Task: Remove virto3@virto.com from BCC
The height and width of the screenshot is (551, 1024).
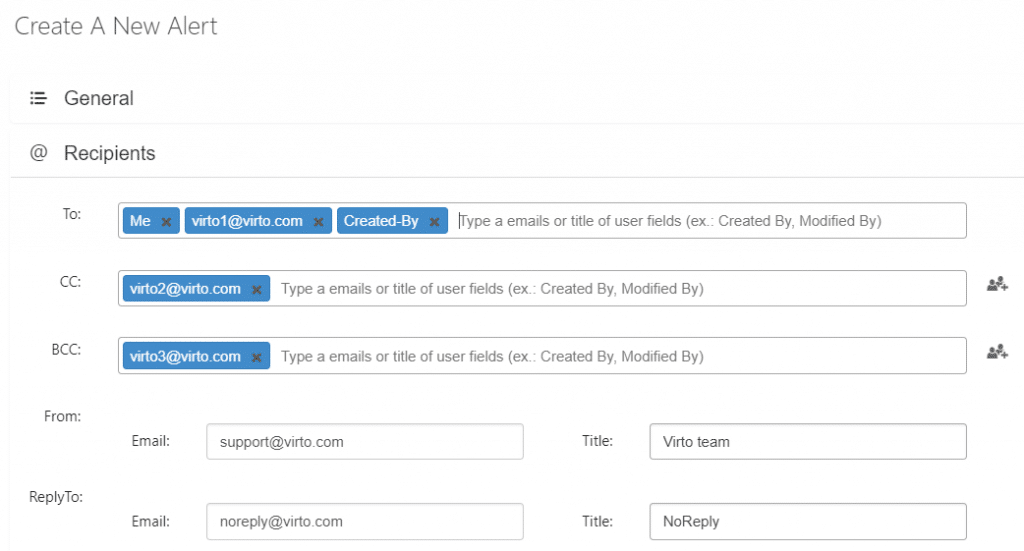Action: click(257, 357)
